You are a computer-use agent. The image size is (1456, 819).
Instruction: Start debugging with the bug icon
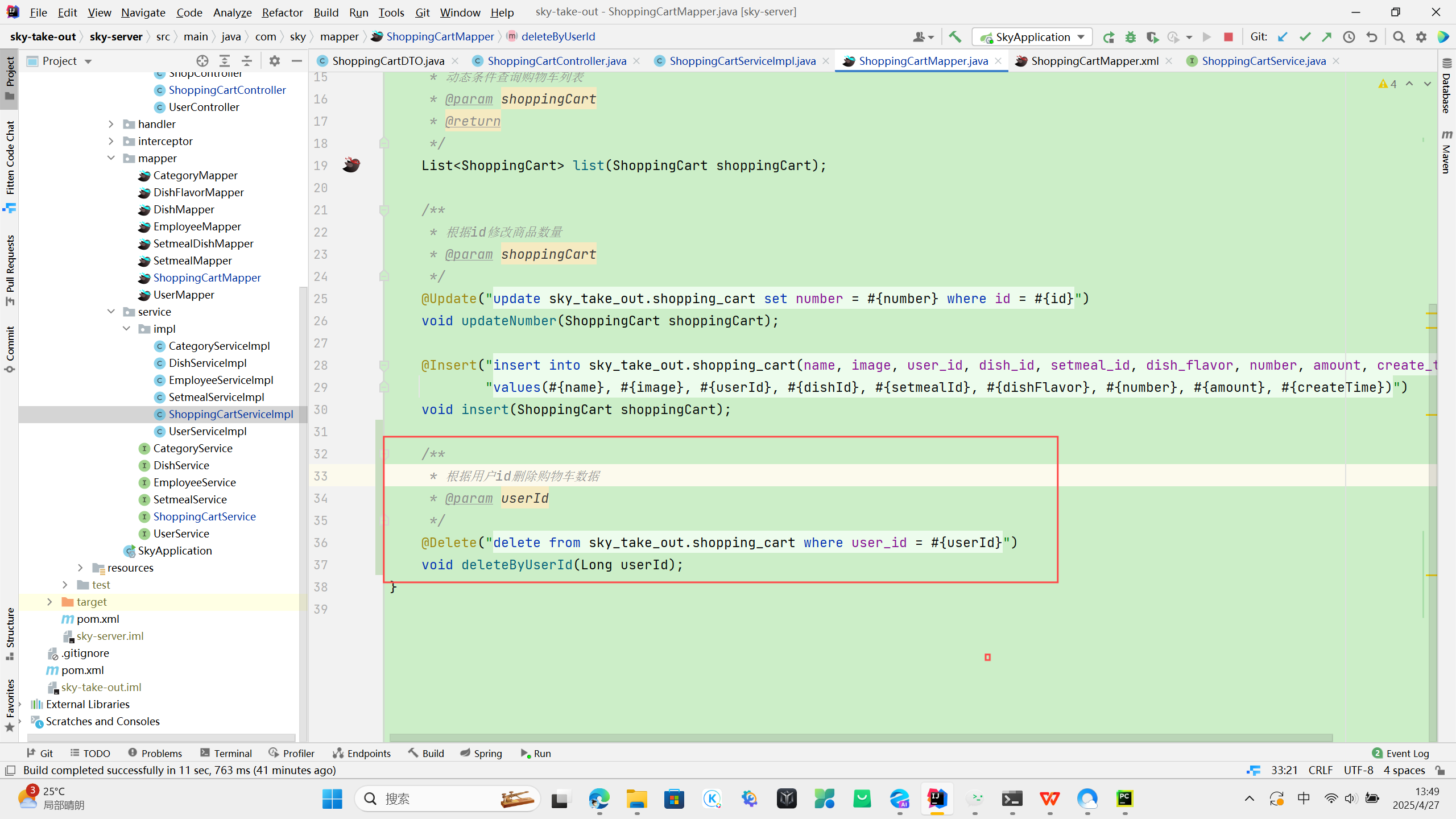coord(1131,37)
